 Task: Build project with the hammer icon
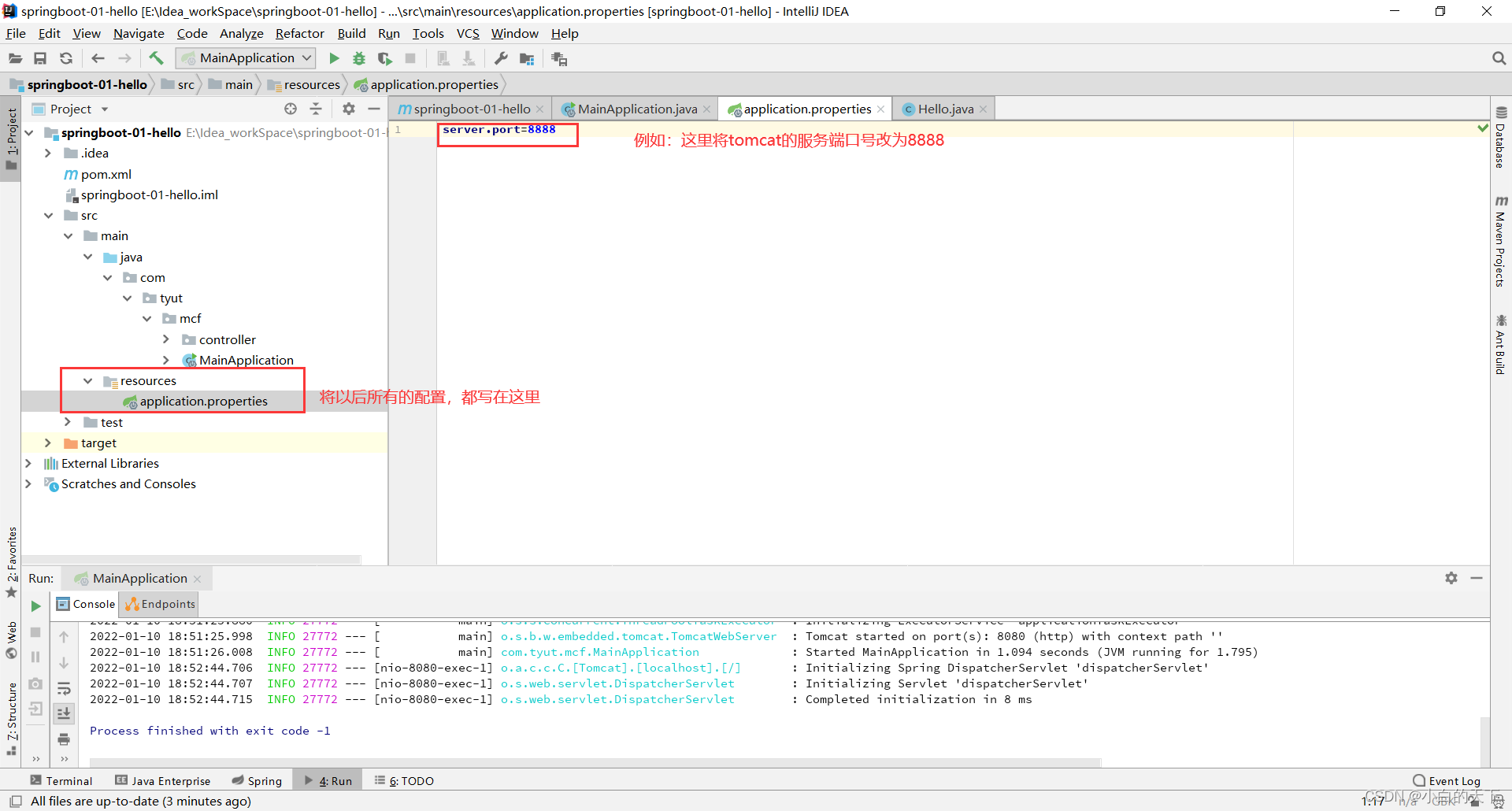tap(156, 57)
